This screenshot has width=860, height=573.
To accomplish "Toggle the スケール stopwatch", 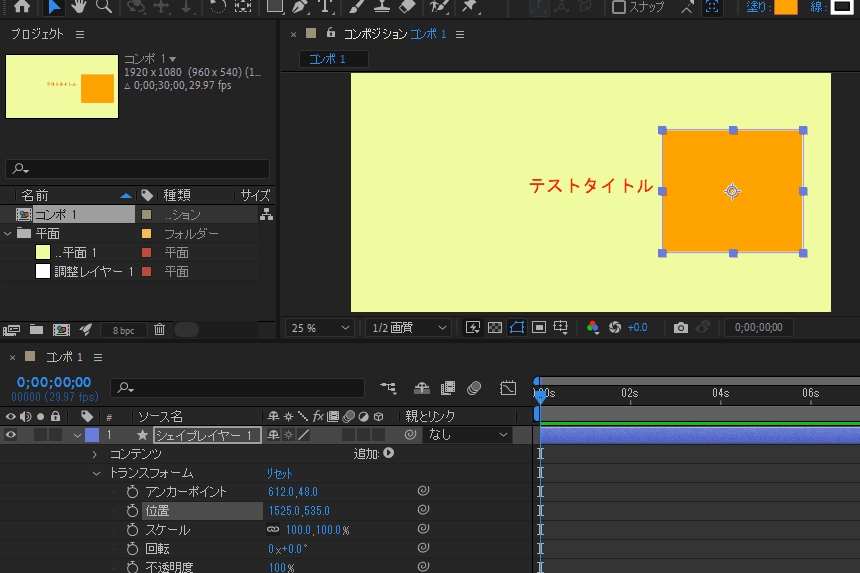I will (x=132, y=530).
